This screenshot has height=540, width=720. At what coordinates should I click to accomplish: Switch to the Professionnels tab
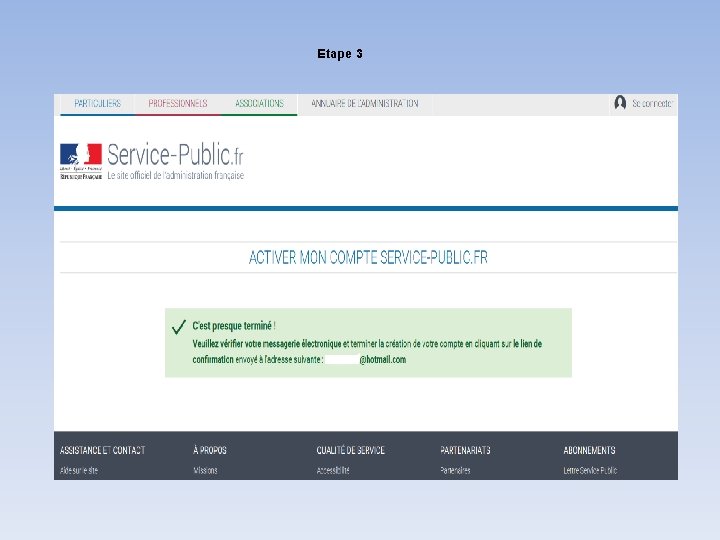pos(178,104)
